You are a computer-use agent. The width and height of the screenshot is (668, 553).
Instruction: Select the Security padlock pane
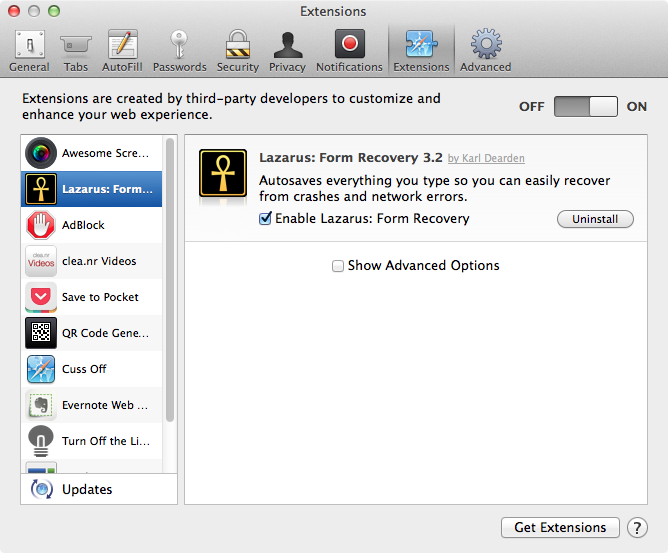[237, 50]
